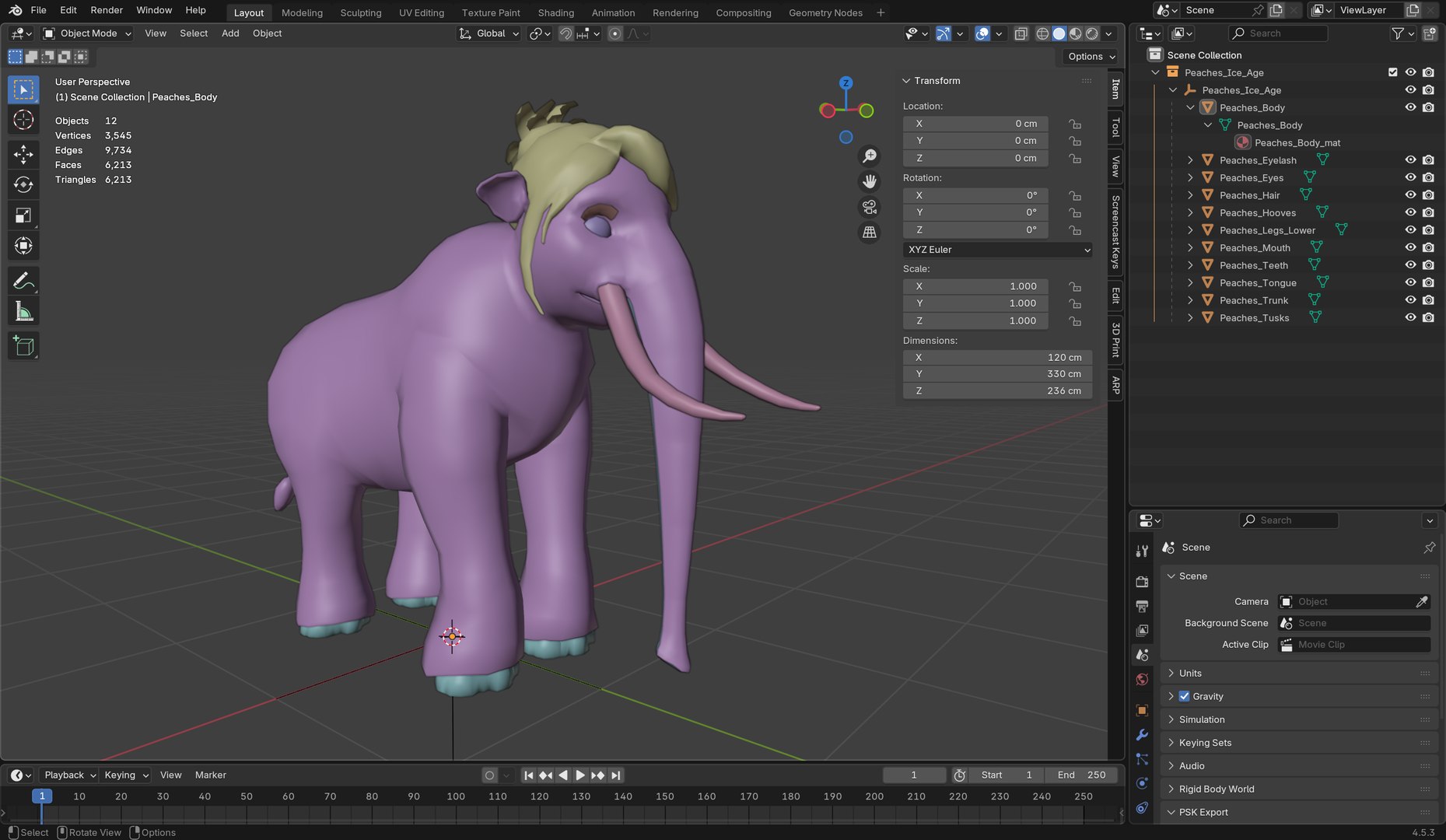Image resolution: width=1446 pixels, height=840 pixels.
Task: Click the outliner Search field
Action: 1277,33
